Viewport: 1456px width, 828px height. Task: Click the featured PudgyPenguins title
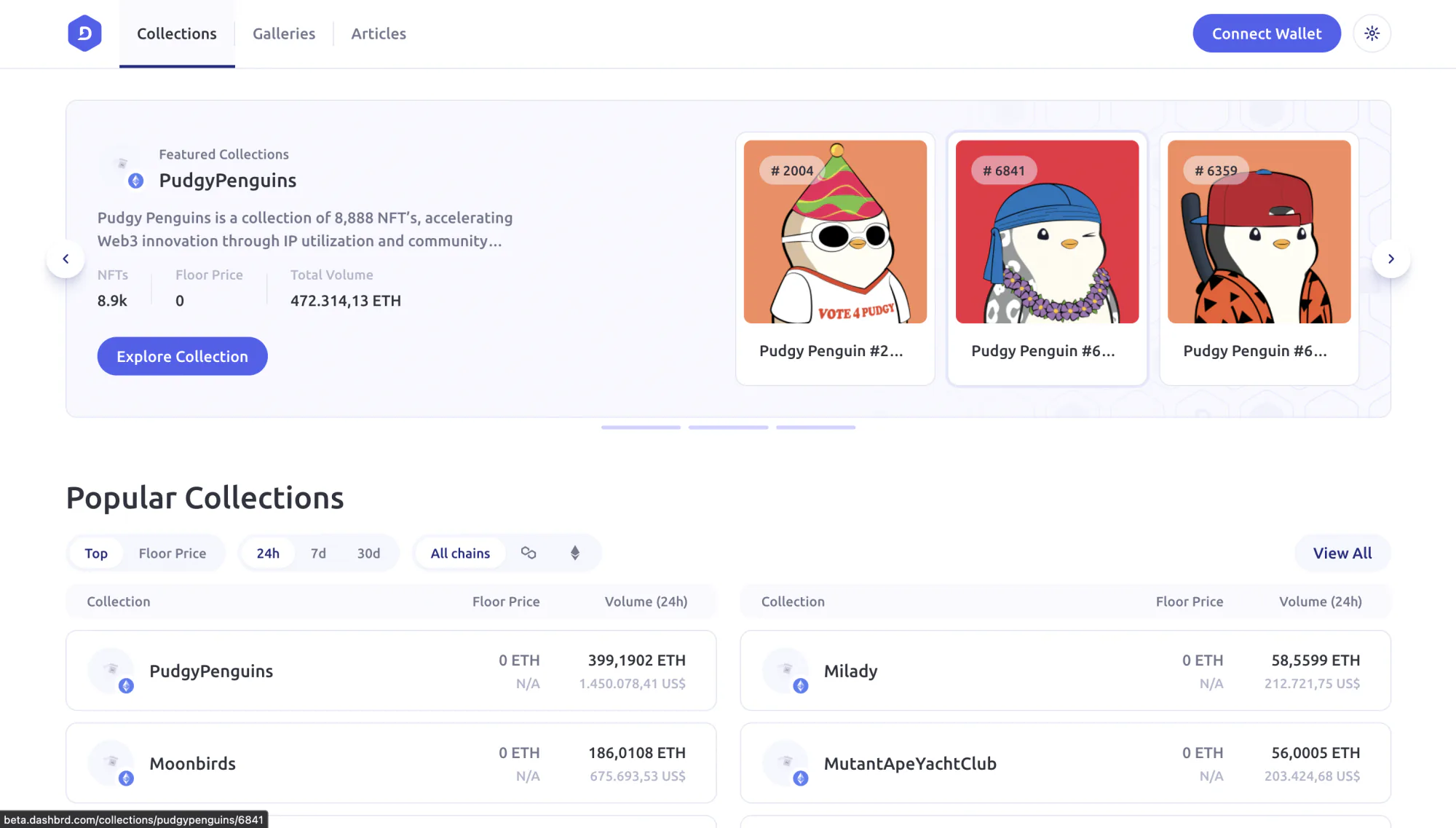coord(228,181)
